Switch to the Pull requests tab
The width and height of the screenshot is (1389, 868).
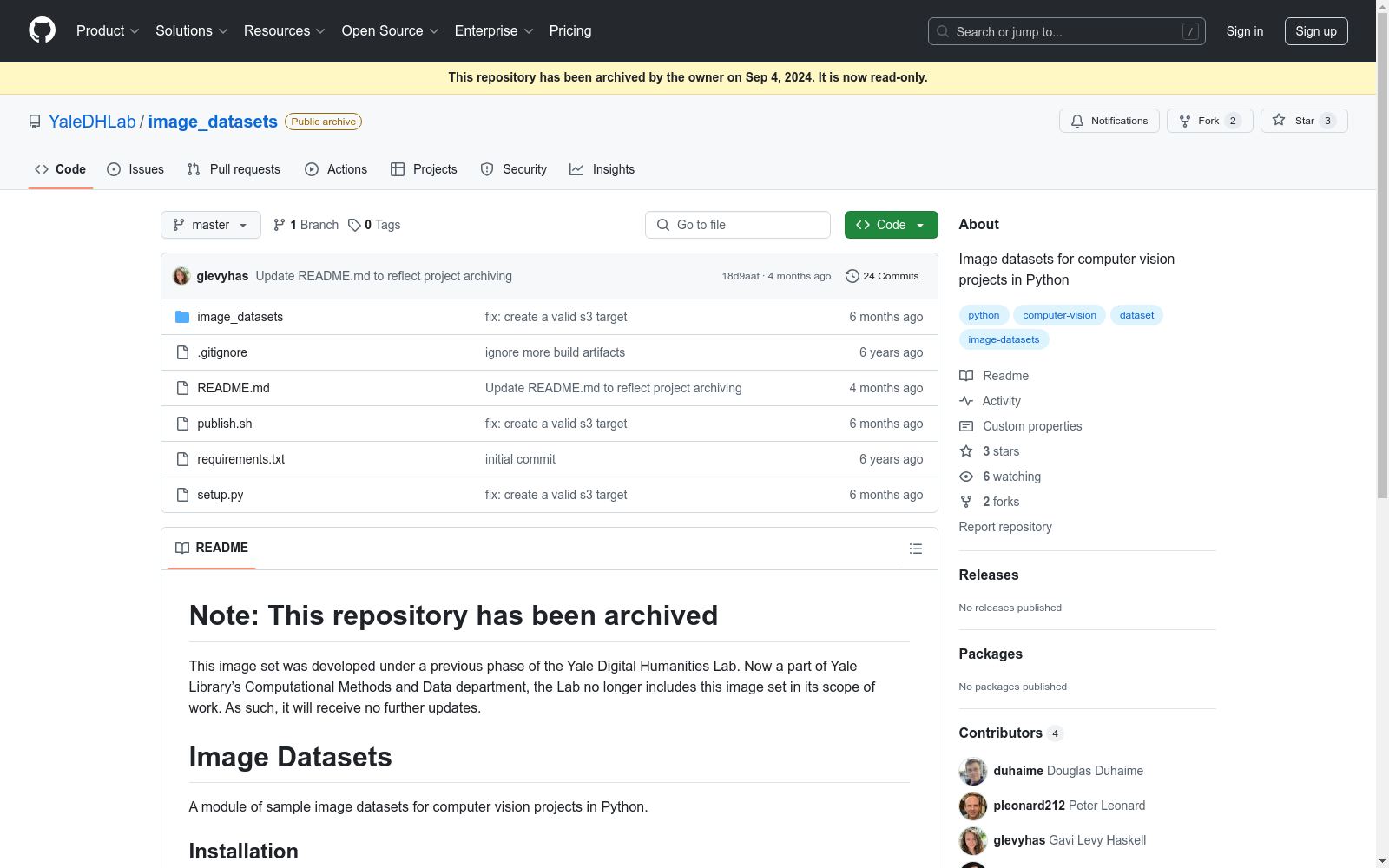[x=234, y=169]
